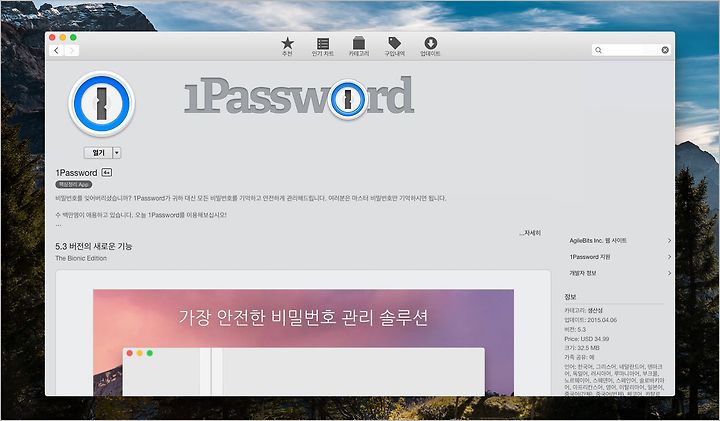
Task: Clear the search field with the X icon
Action: click(x=665, y=50)
